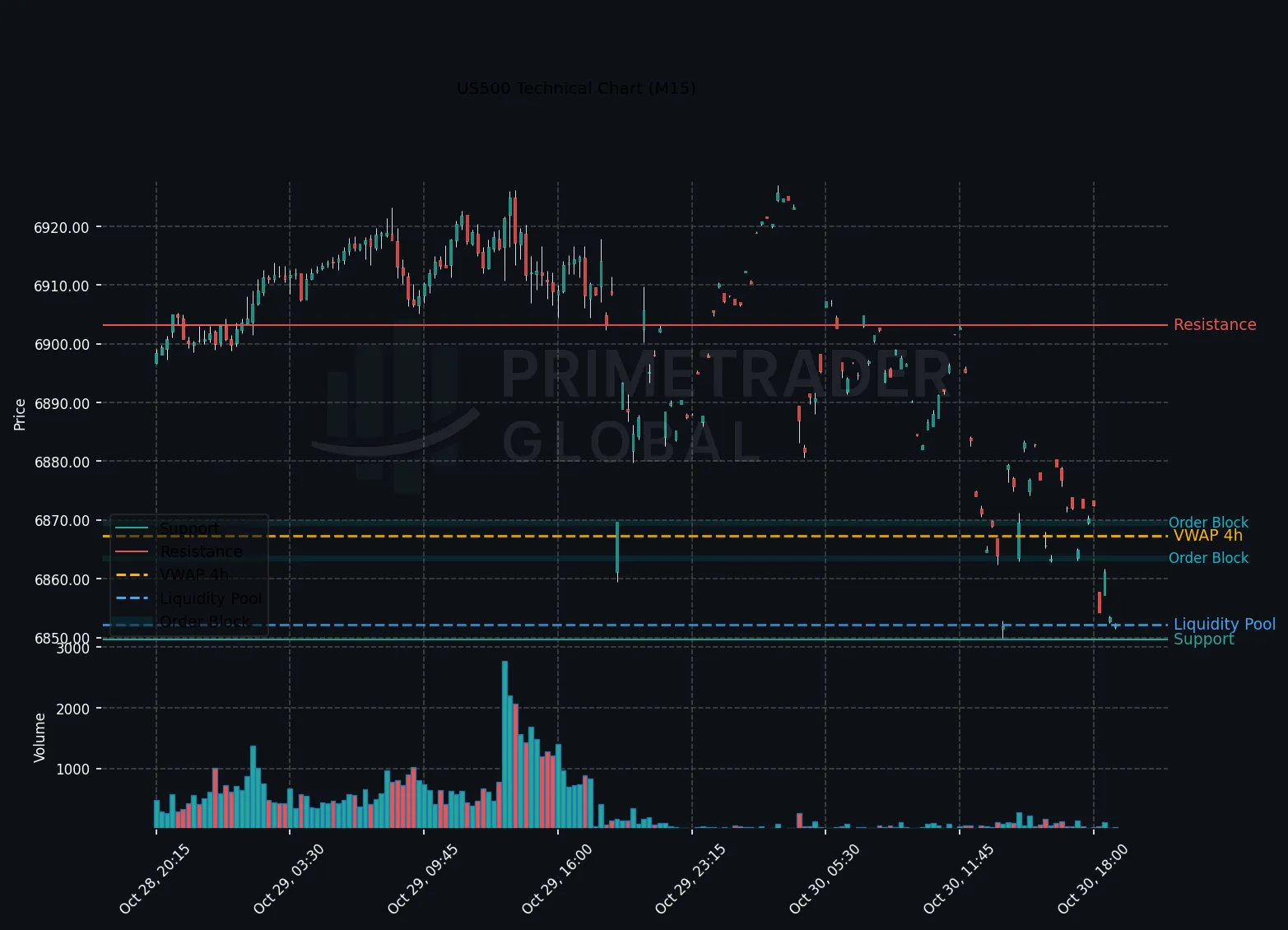Click the Price axis title
Viewport: 1288px width, 930px height.
coord(21,414)
